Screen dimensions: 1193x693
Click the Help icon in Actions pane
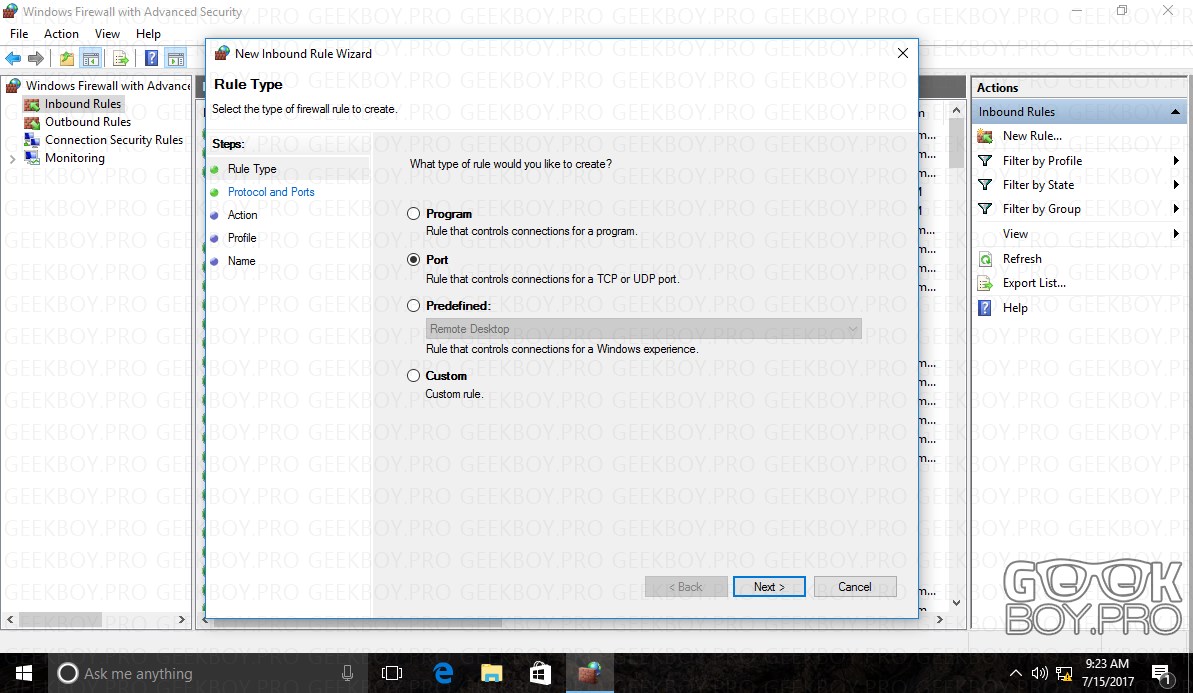click(x=985, y=307)
